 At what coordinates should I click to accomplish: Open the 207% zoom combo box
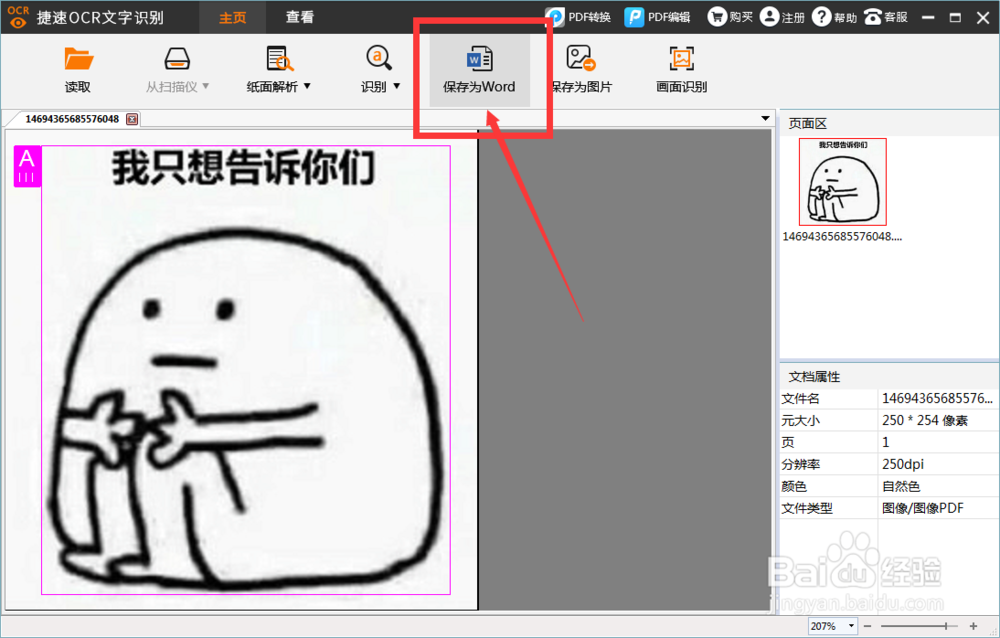[x=832, y=627]
